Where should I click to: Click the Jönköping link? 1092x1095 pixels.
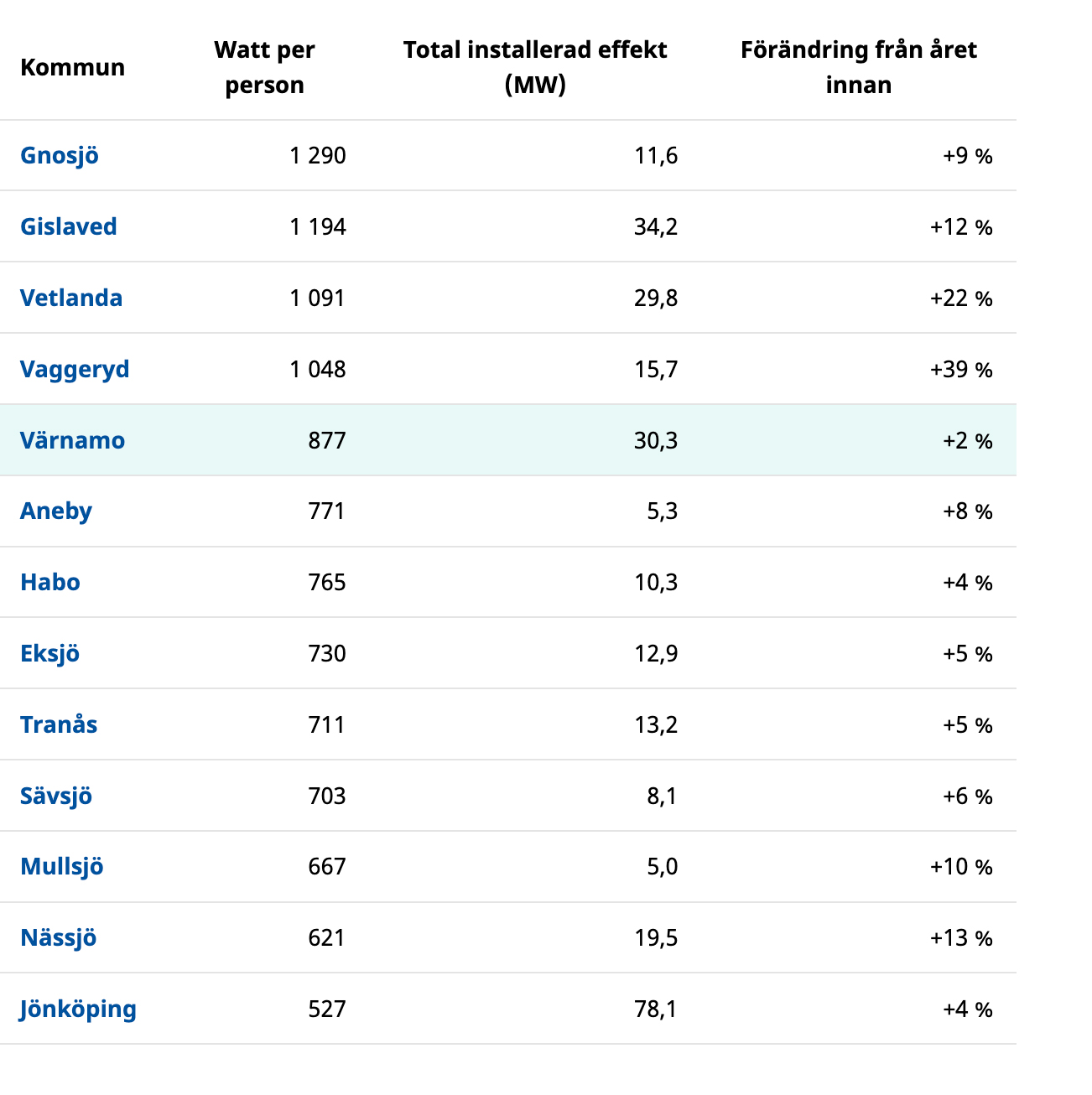point(78,1009)
